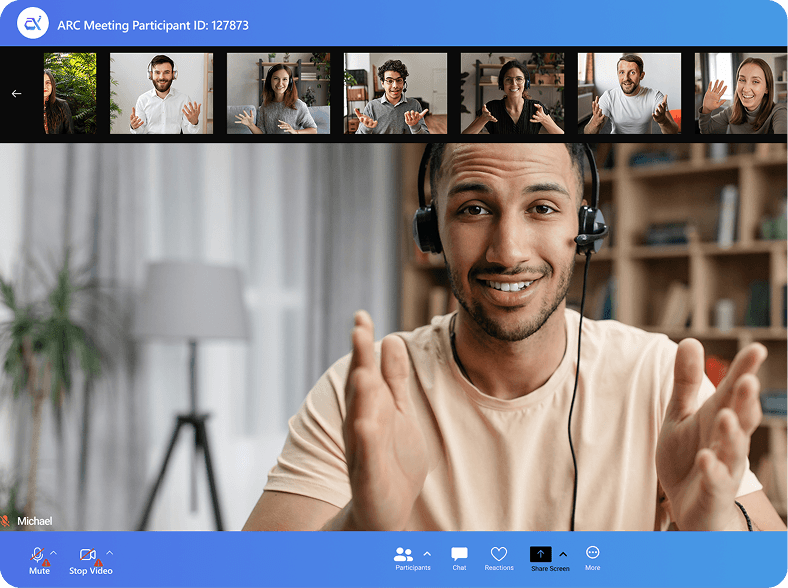Open the Participants list
Screen dimensions: 788x588
pyautogui.click(x=405, y=557)
